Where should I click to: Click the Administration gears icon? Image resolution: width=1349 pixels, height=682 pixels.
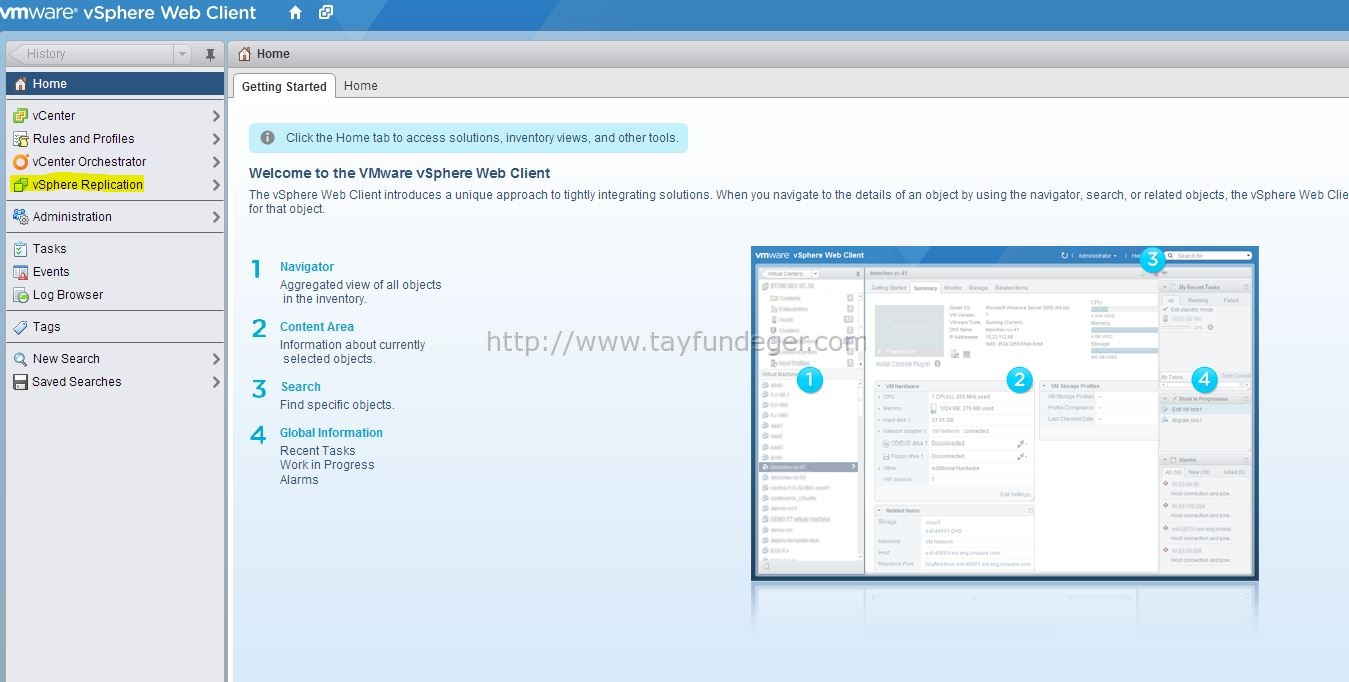tap(20, 217)
